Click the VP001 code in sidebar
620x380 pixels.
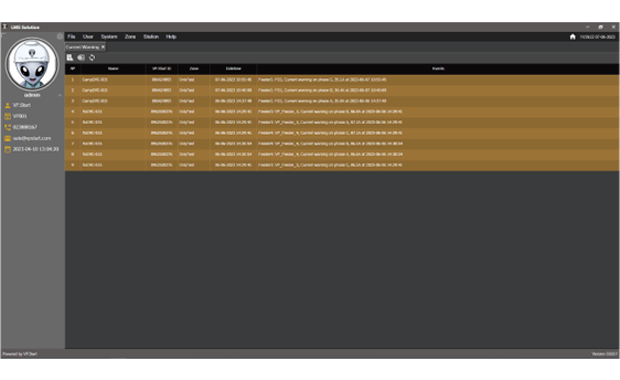click(x=20, y=116)
